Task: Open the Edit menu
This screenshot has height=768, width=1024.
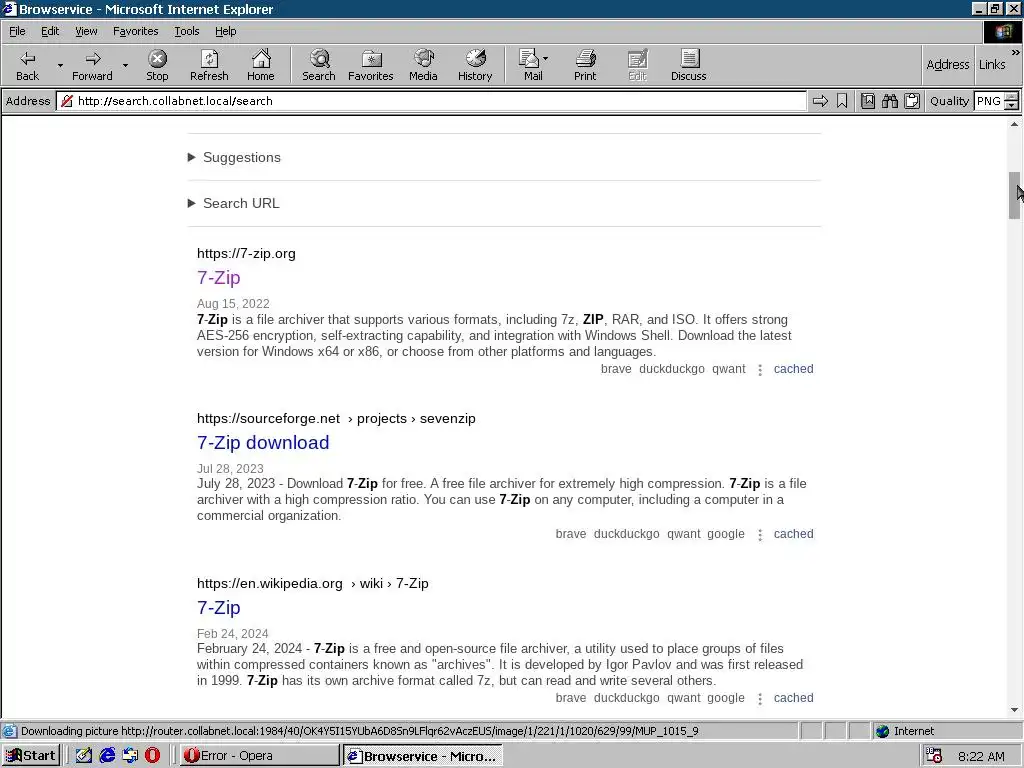Action: pos(50,31)
